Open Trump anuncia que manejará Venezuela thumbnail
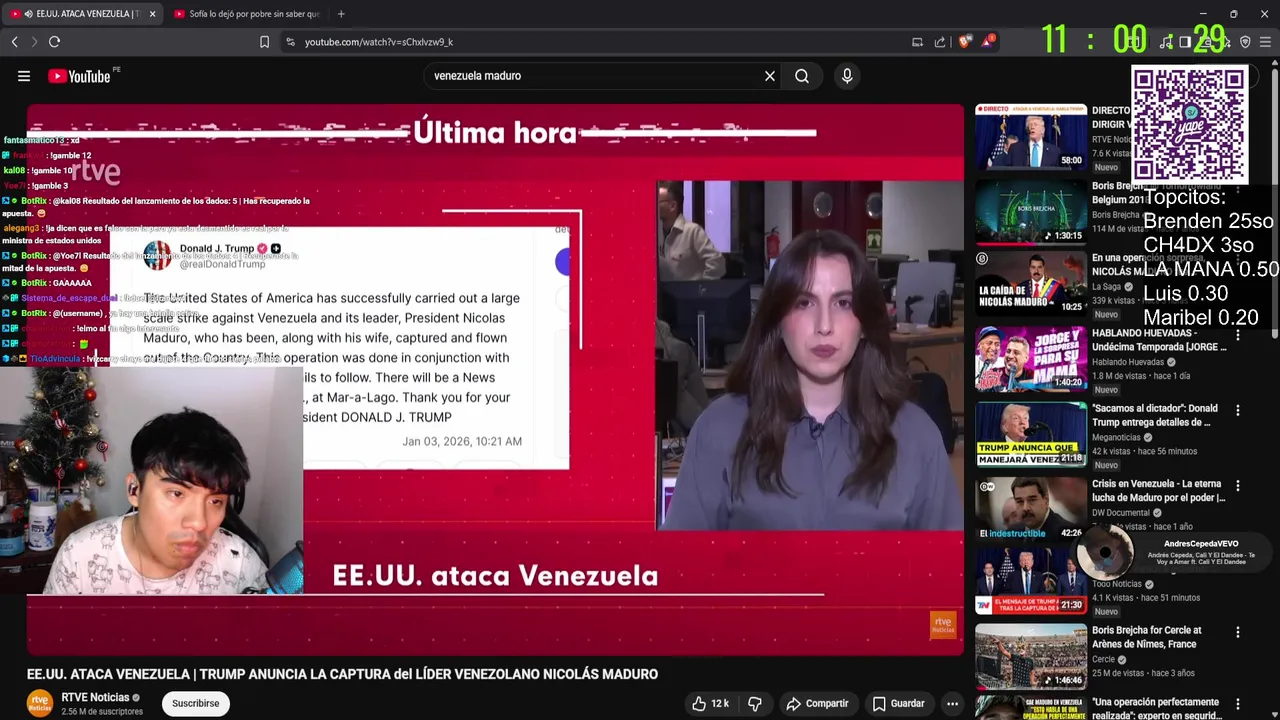 (1031, 434)
